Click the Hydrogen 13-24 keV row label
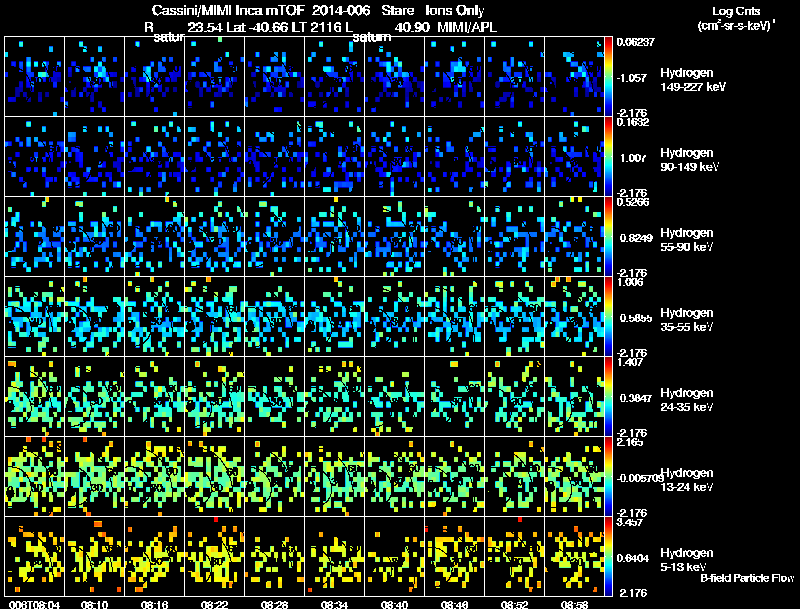 tap(687, 480)
